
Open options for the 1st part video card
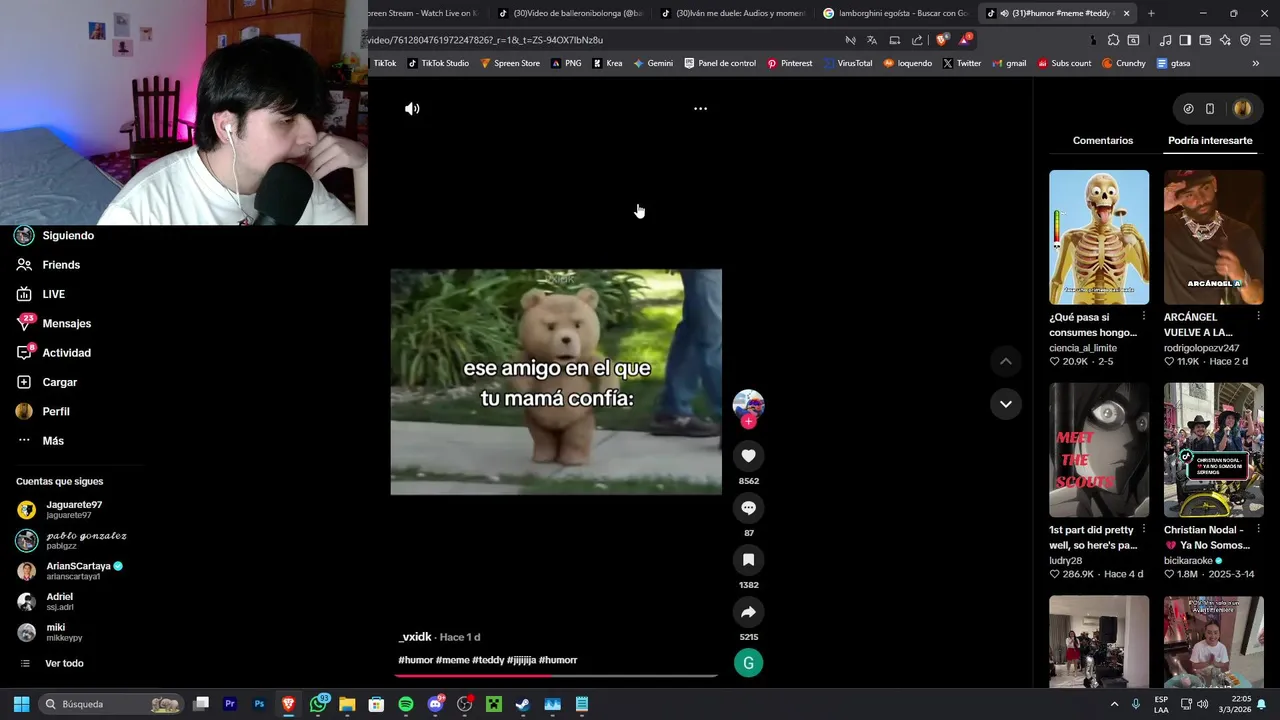coord(1144,529)
